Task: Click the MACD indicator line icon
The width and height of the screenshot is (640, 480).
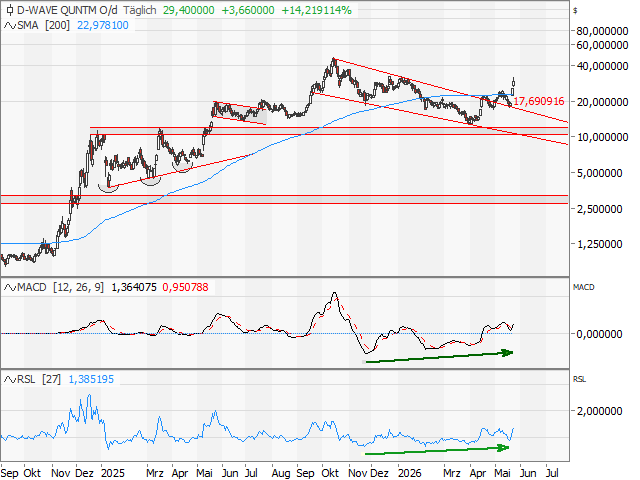Action: pos(10,288)
